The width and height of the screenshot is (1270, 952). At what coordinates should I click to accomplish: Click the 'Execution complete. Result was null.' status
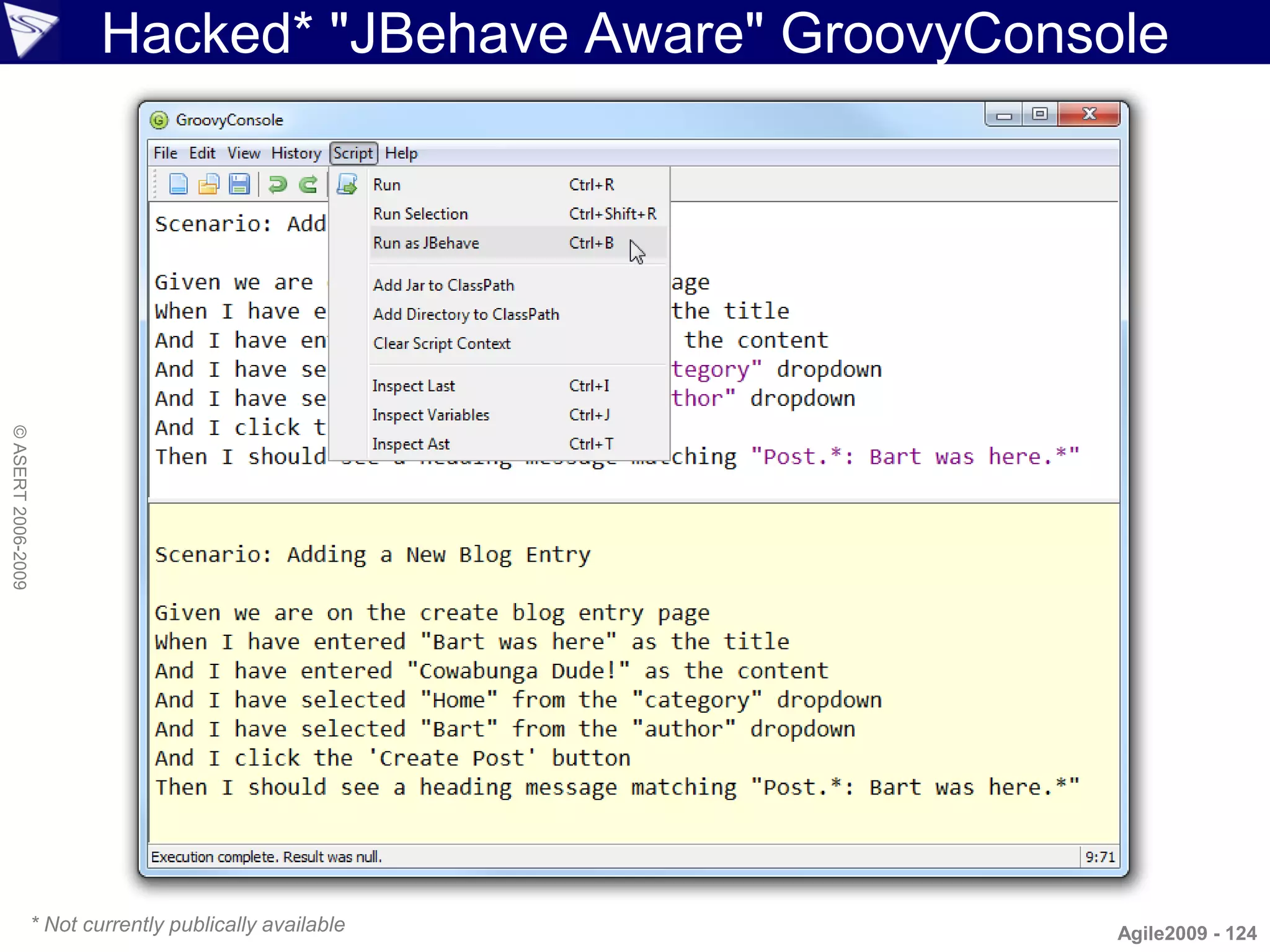pyautogui.click(x=267, y=857)
